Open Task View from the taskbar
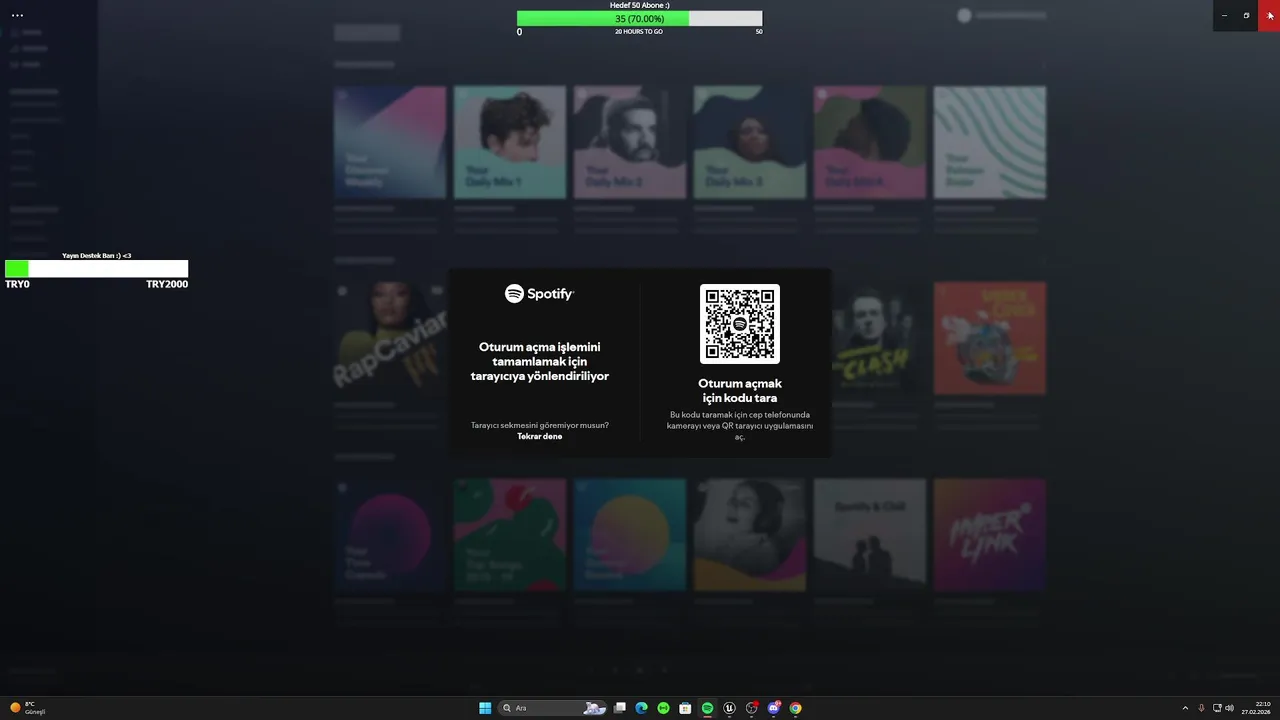Image resolution: width=1280 pixels, height=720 pixels. 620,708
